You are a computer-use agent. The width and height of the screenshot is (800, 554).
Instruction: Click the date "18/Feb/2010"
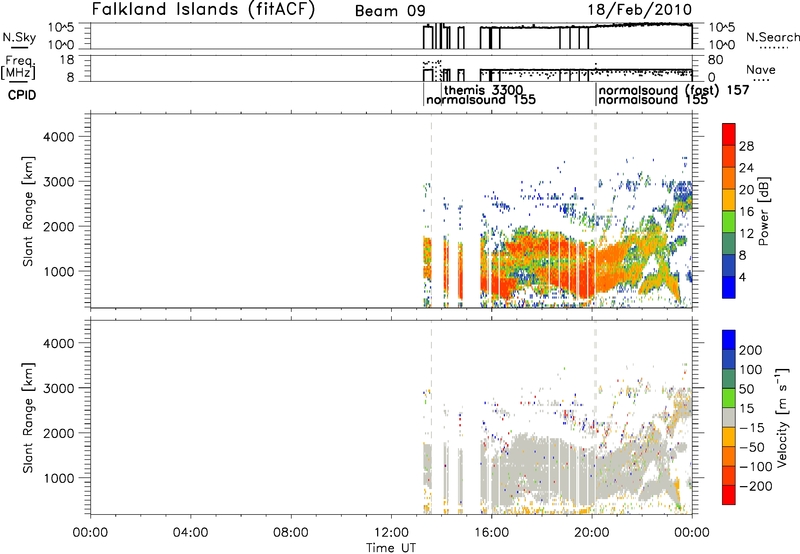tap(639, 10)
